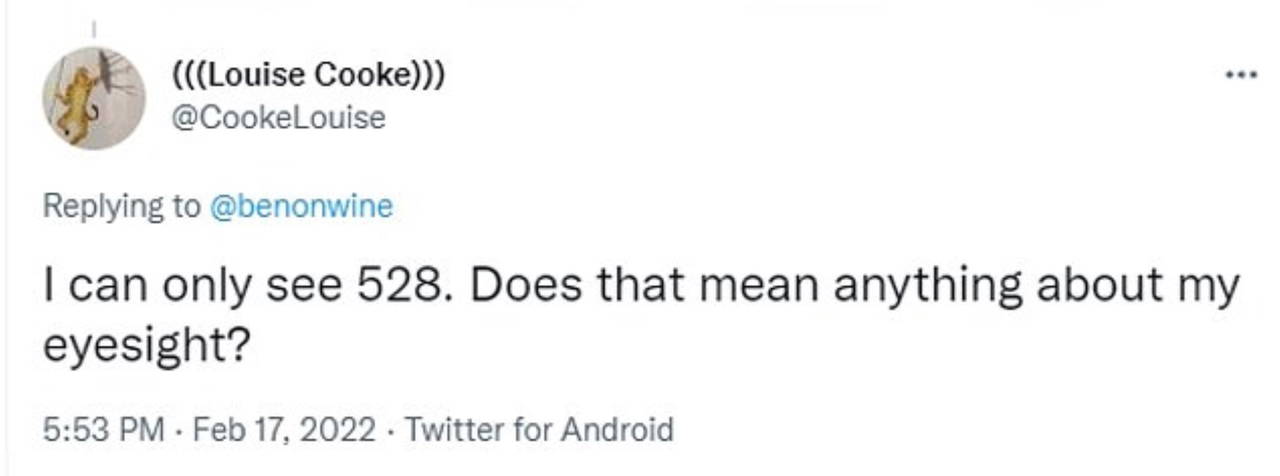Click the @CookeLouise handle
Image resolution: width=1280 pixels, height=476 pixels.
279,117
